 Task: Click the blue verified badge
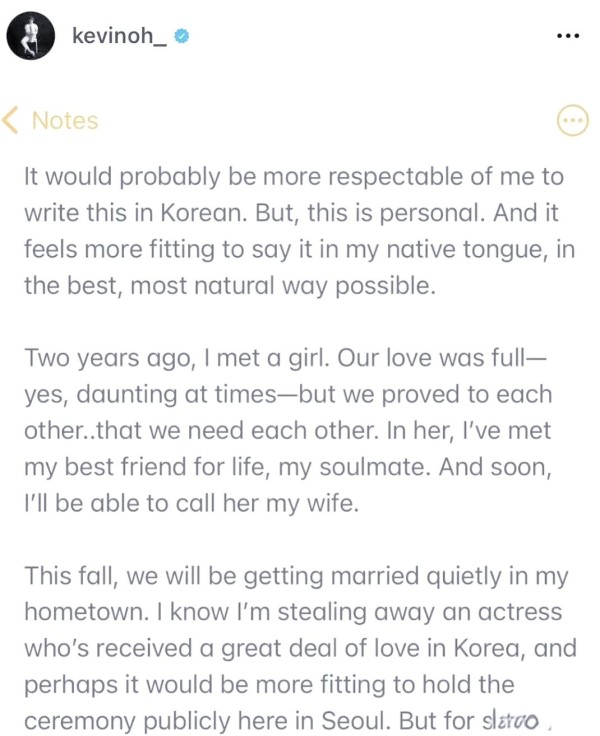182,36
